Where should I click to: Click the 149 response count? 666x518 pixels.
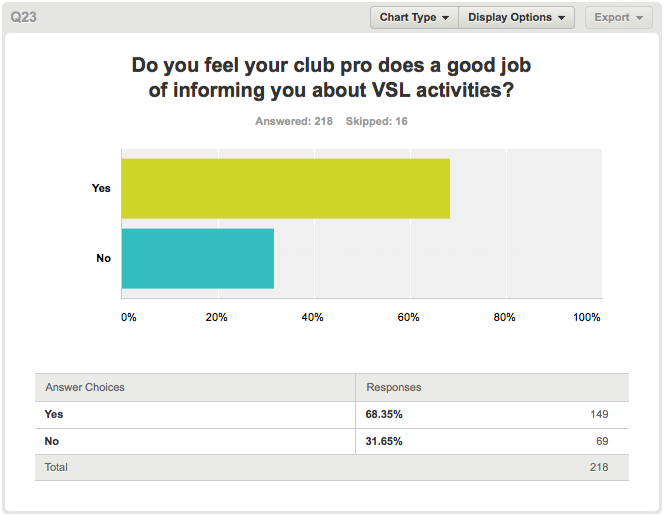tap(599, 414)
